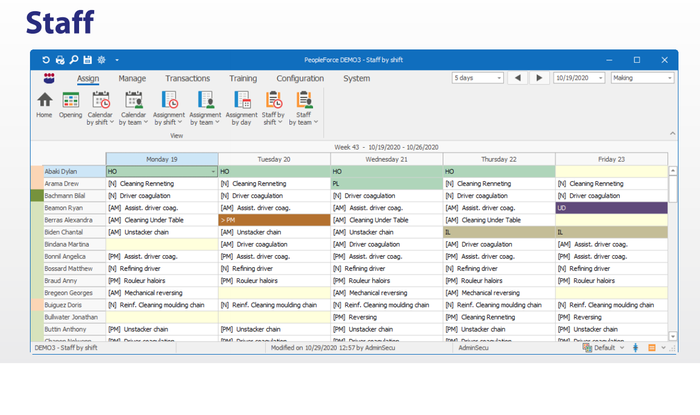Collapse the ribbon with the chevron
This screenshot has height=415, width=700.
(672, 133)
